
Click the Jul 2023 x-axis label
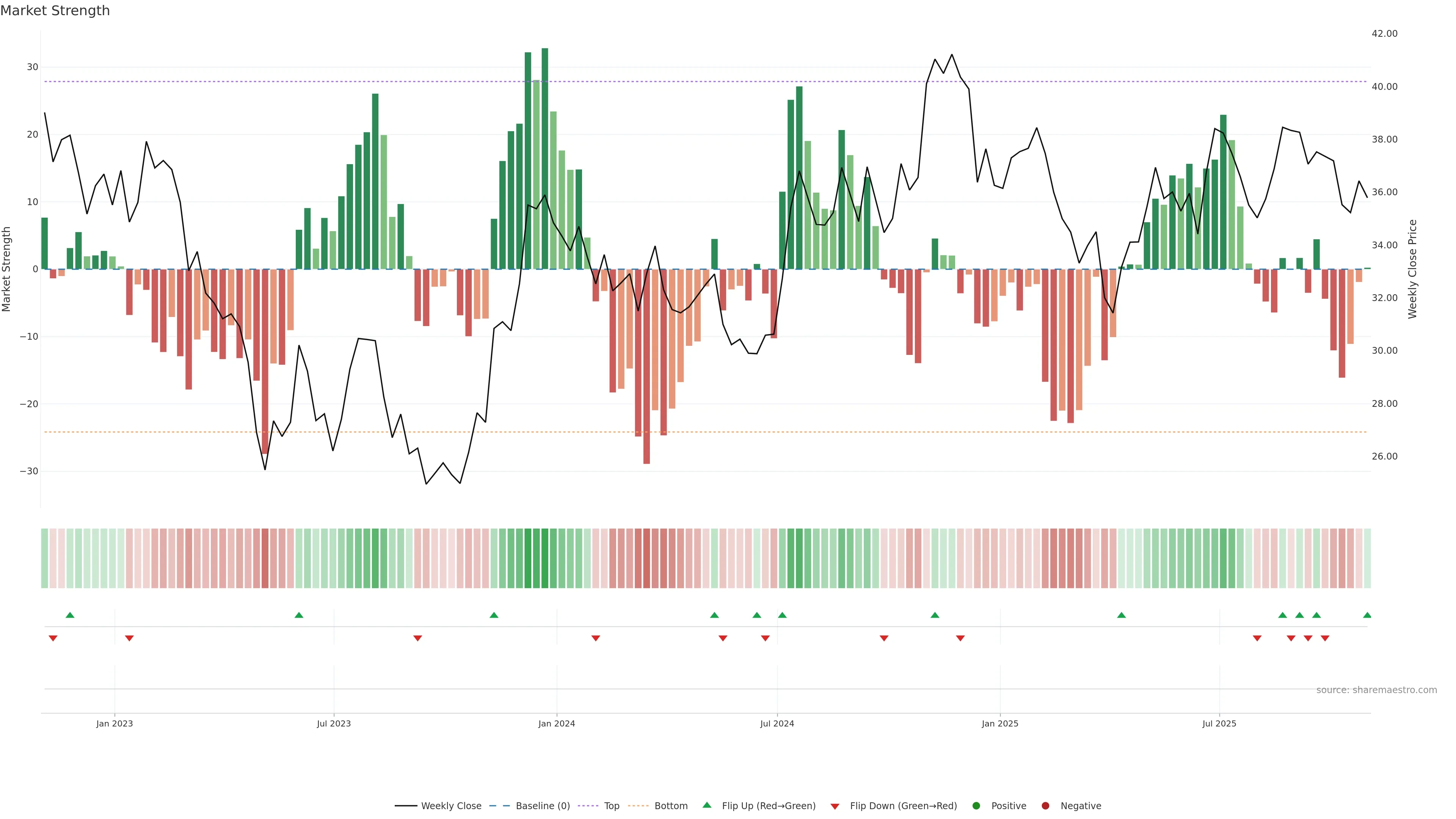[334, 723]
